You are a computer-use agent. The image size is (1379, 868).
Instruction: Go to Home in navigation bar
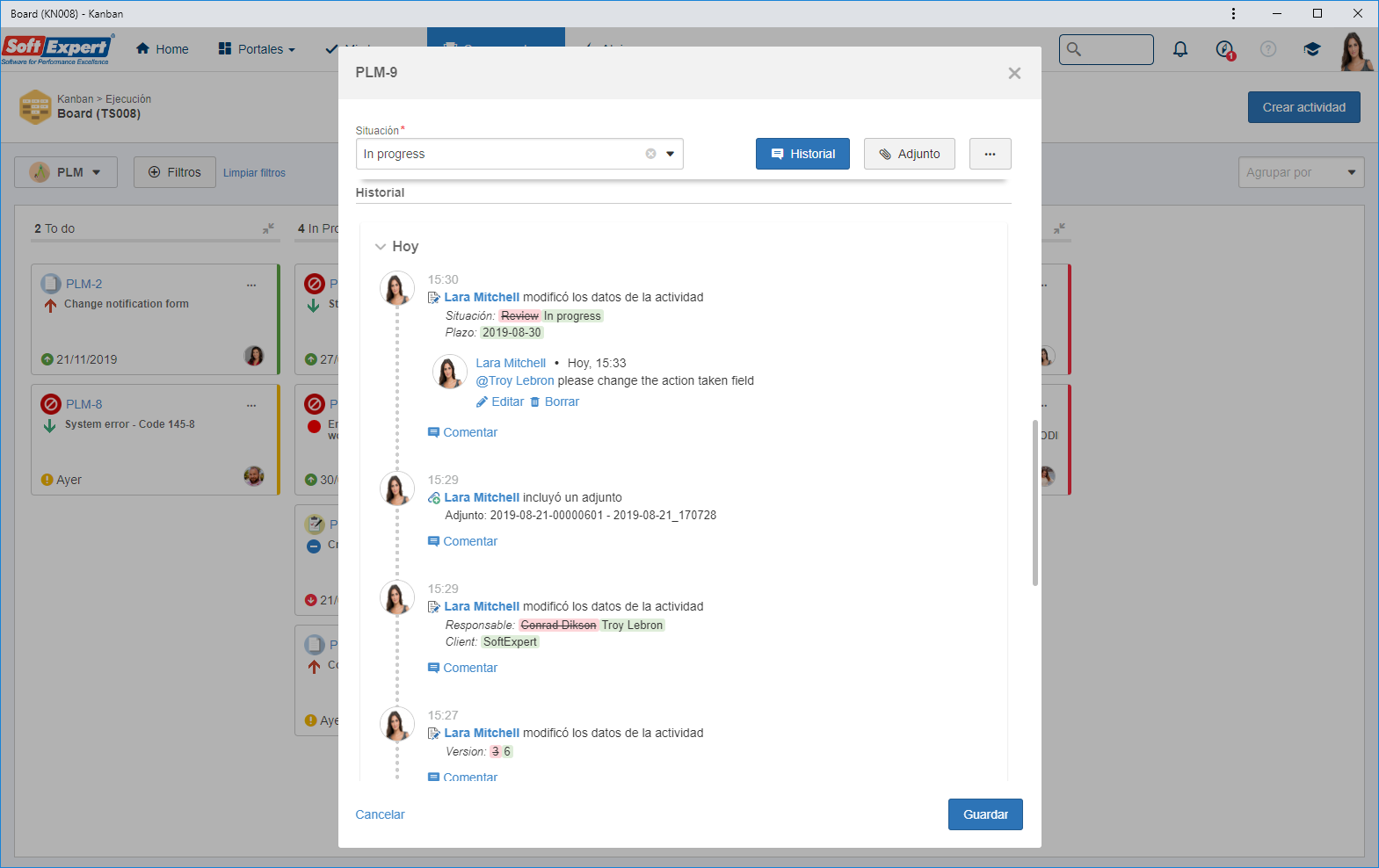click(x=163, y=49)
